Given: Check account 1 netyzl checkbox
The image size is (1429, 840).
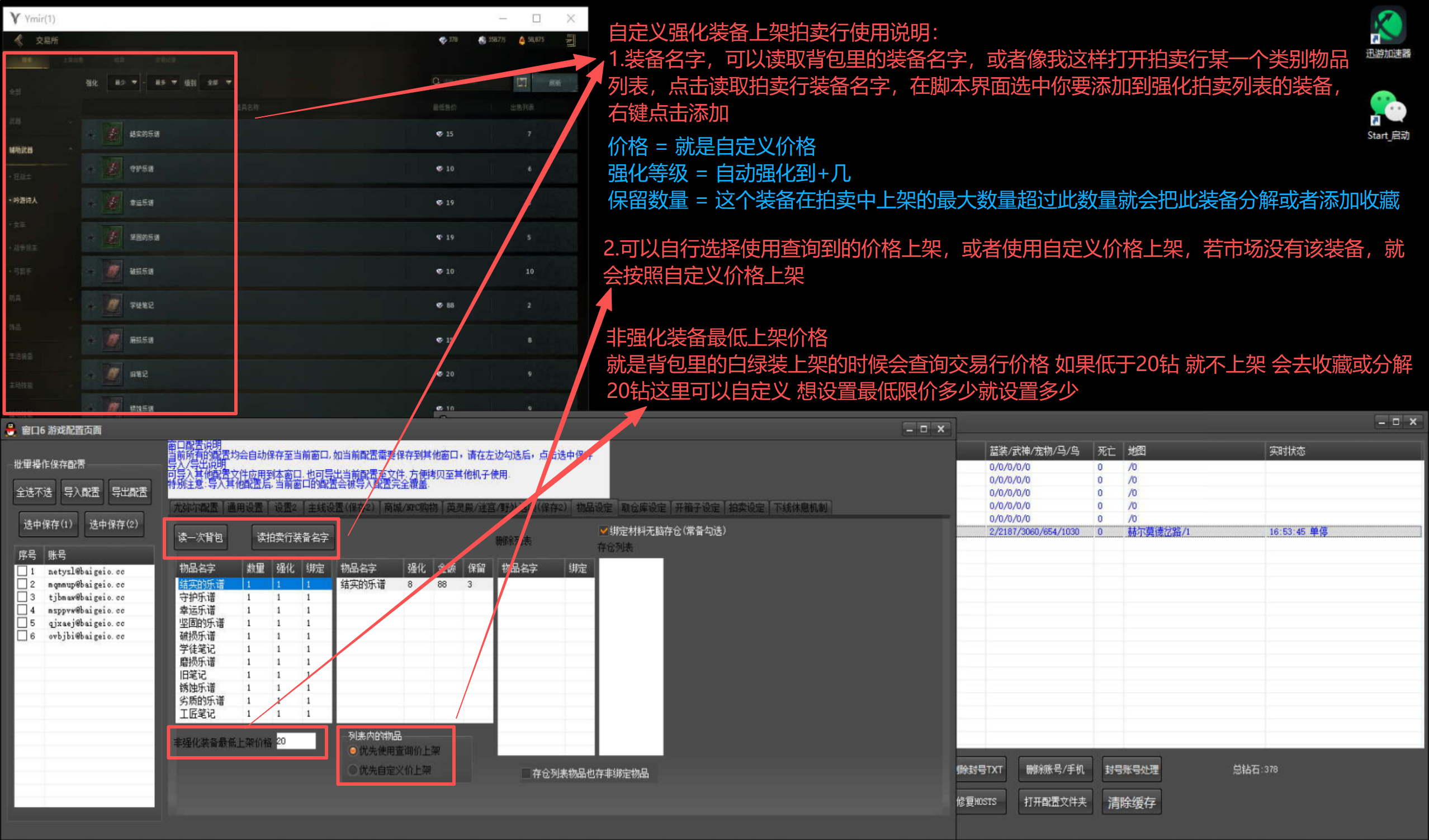Looking at the screenshot, I should pos(22,571).
